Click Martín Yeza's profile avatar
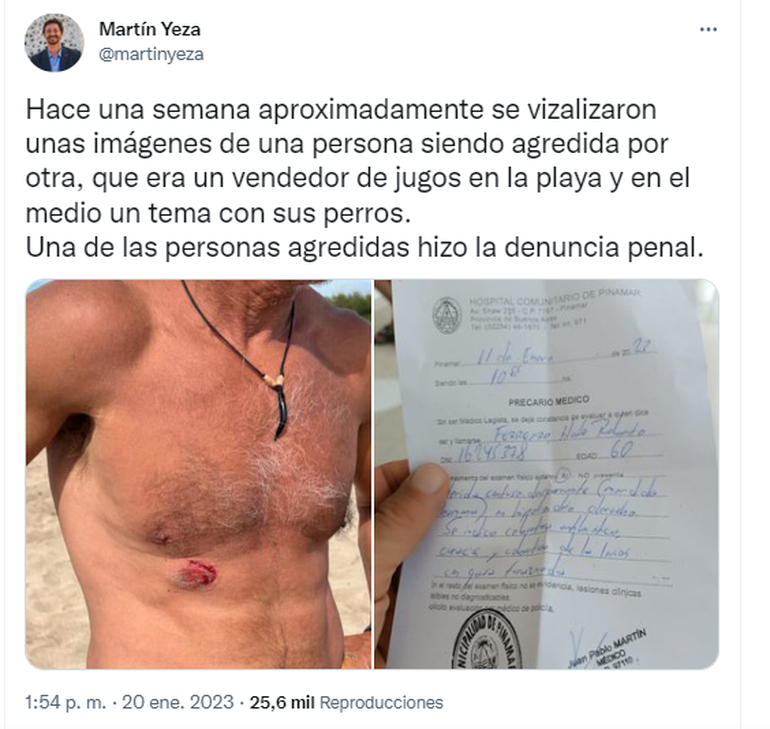 click(x=55, y=43)
